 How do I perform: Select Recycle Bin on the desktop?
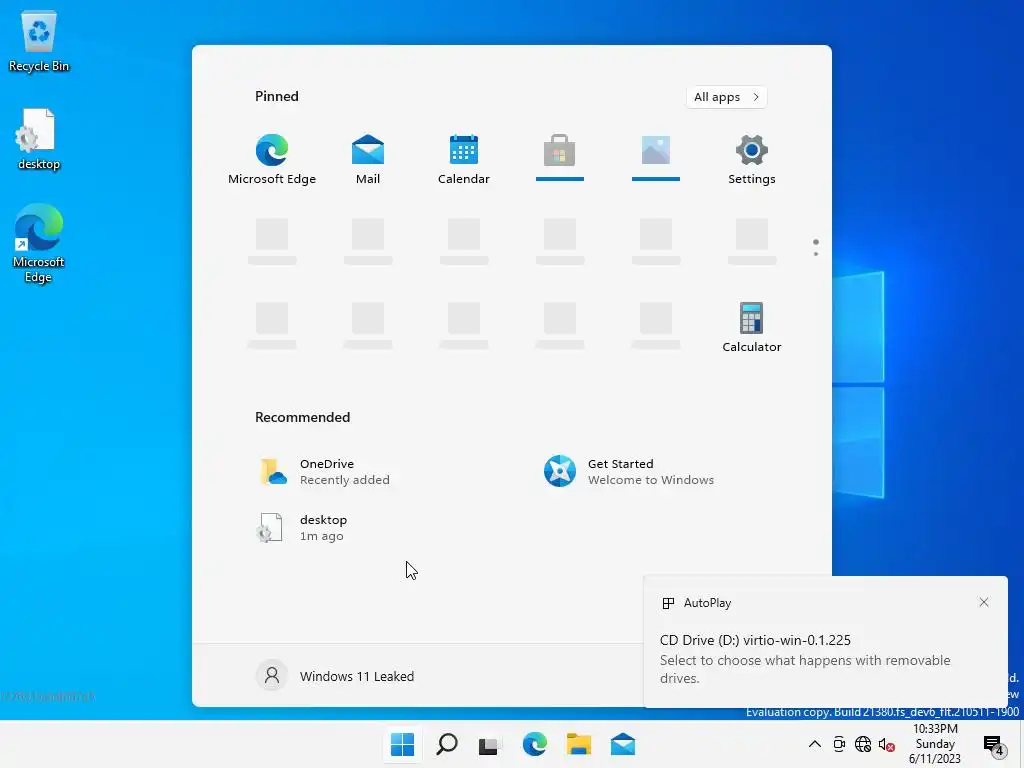pyautogui.click(x=39, y=41)
